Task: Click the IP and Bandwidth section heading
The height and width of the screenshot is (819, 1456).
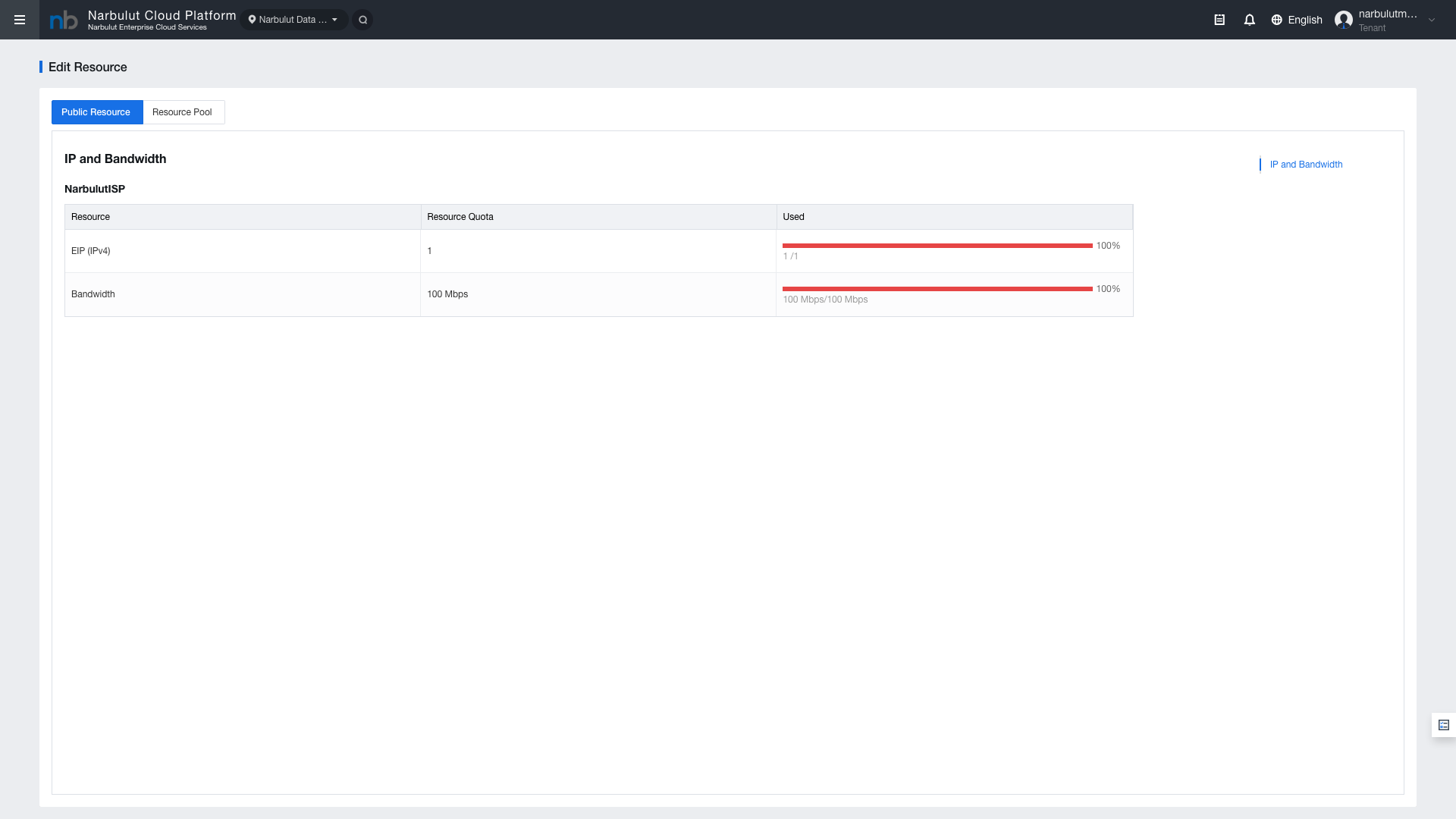Action: click(x=115, y=158)
